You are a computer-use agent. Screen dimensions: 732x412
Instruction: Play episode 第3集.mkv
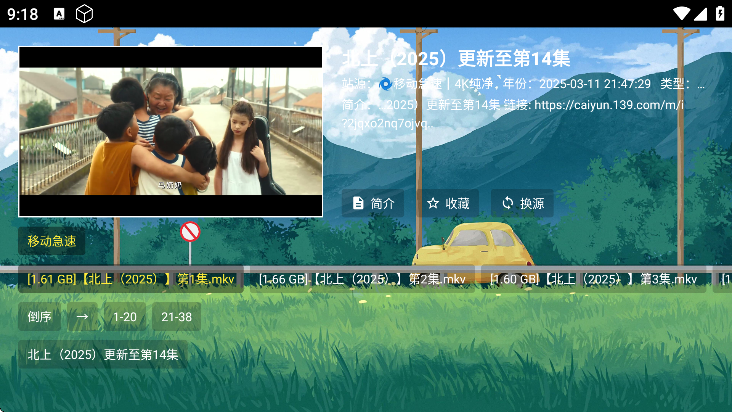593,279
